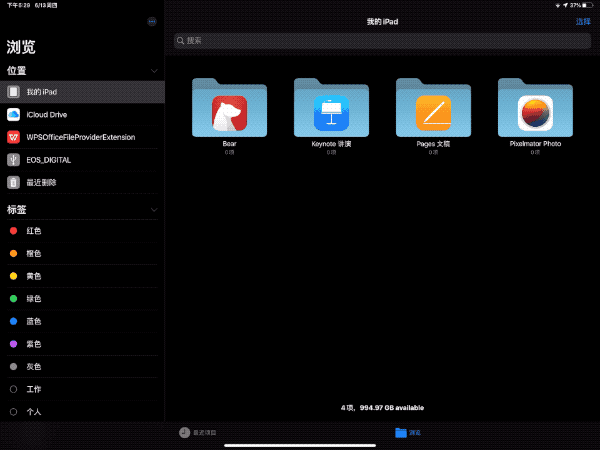Open 最近删除 (Recently Deleted)

(x=41, y=183)
